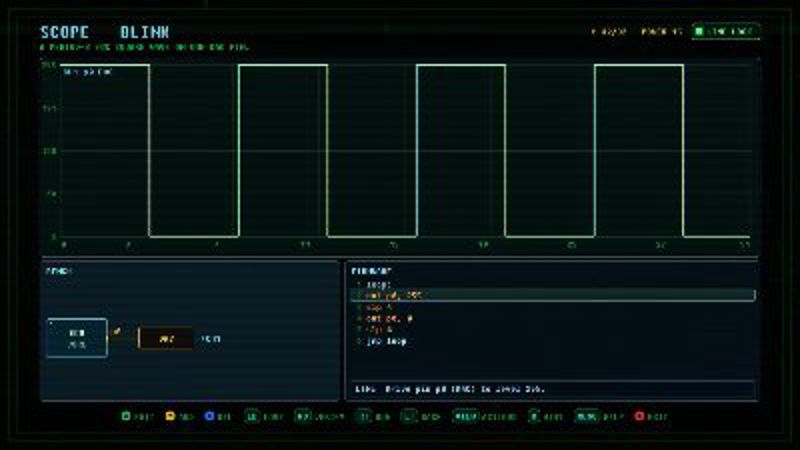
Task: Click the green square button hint in the bottom bar
Action: click(126, 416)
